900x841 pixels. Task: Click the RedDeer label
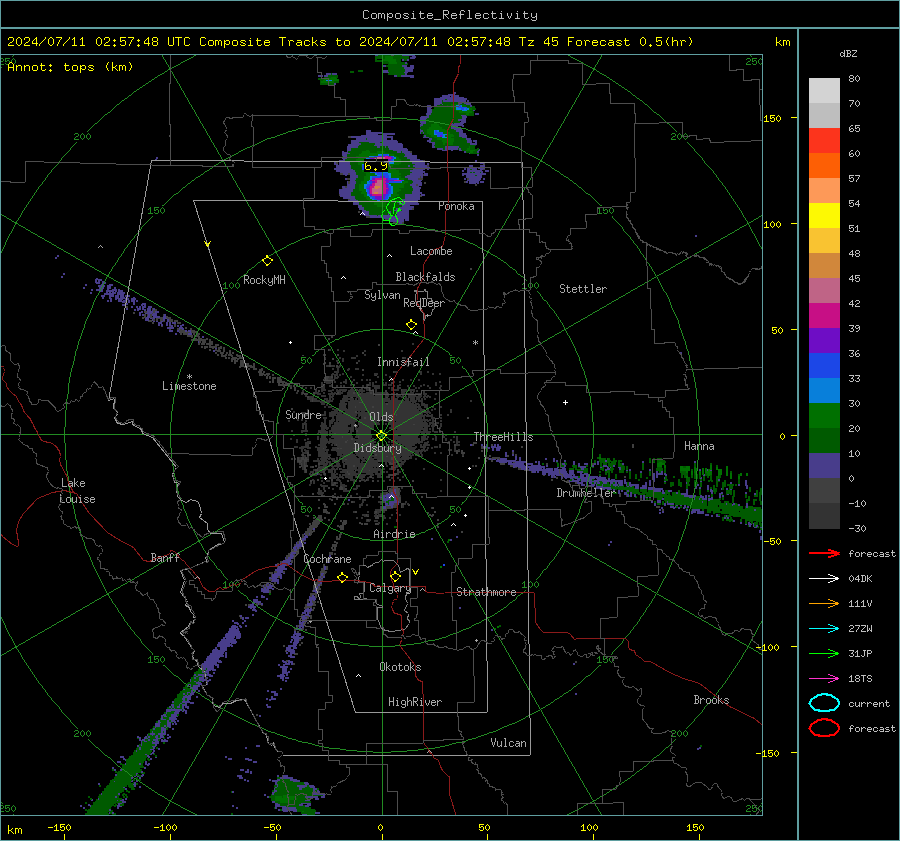coord(424,303)
